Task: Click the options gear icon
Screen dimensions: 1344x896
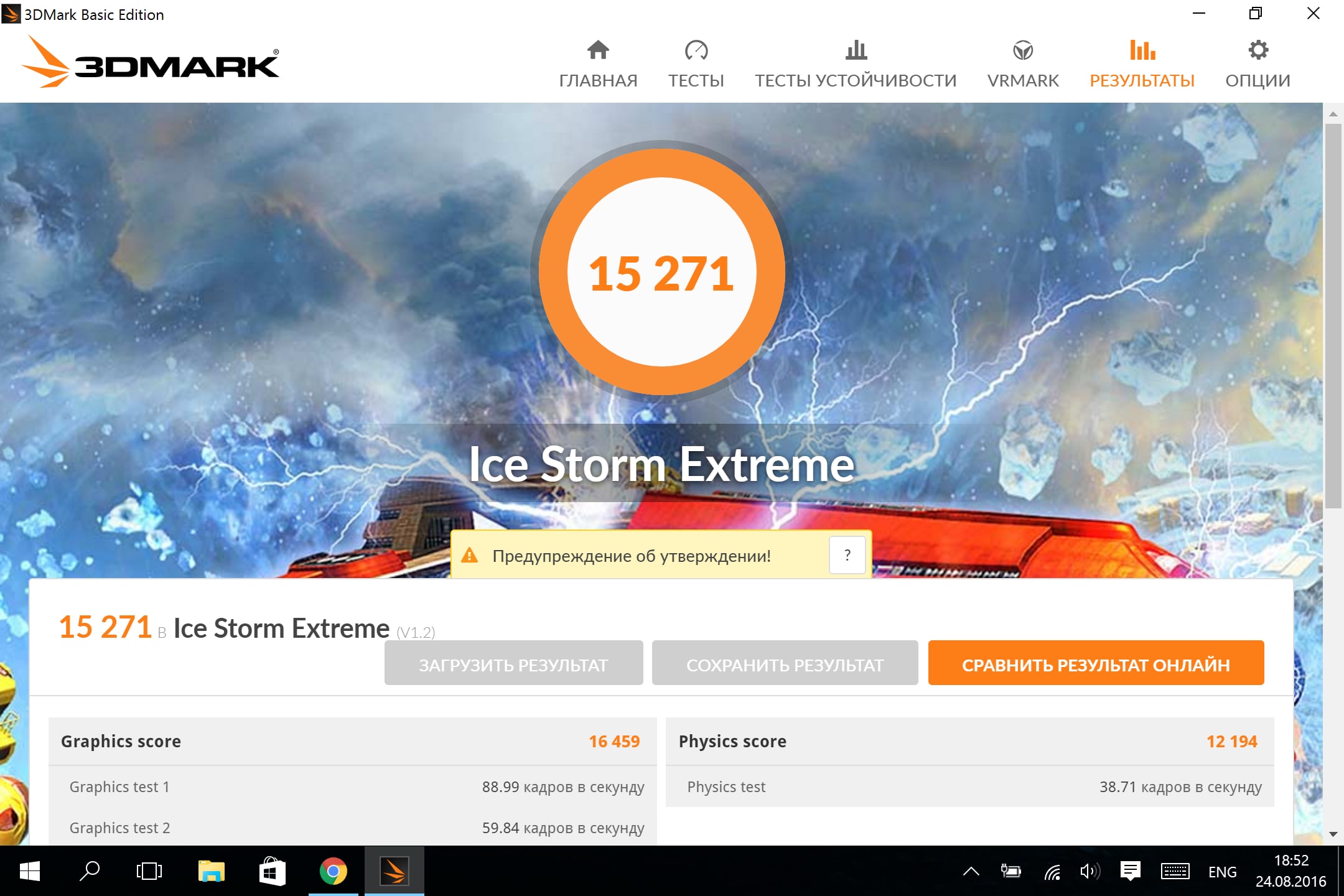Action: pos(1258,50)
